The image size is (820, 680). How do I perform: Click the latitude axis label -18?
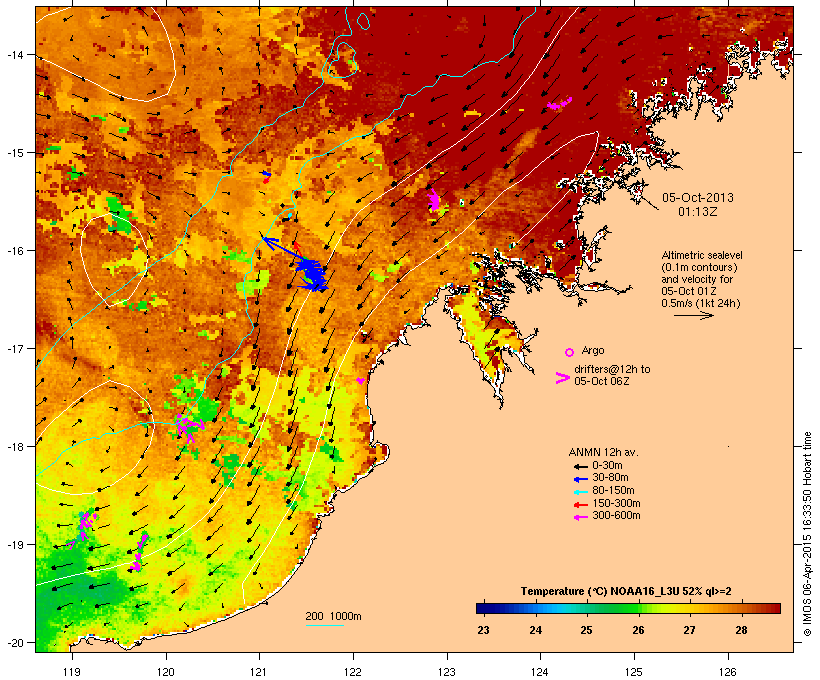click(x=14, y=447)
